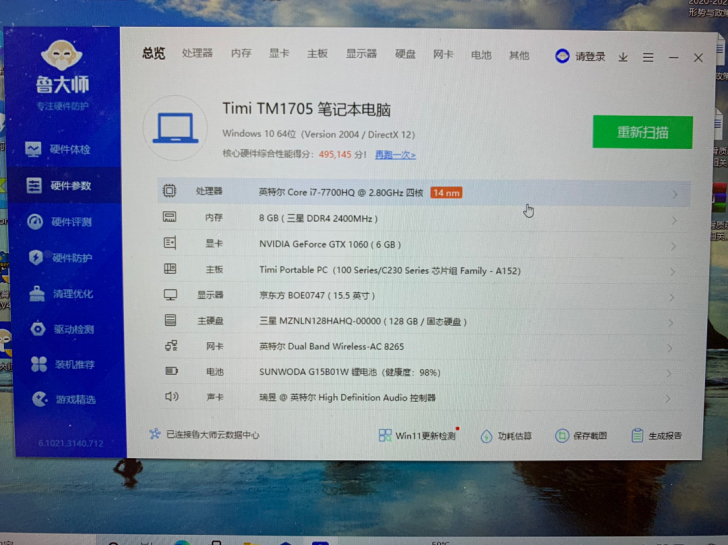728x545 pixels.
Task: Open 游戏精选 games section
Action: (64, 399)
